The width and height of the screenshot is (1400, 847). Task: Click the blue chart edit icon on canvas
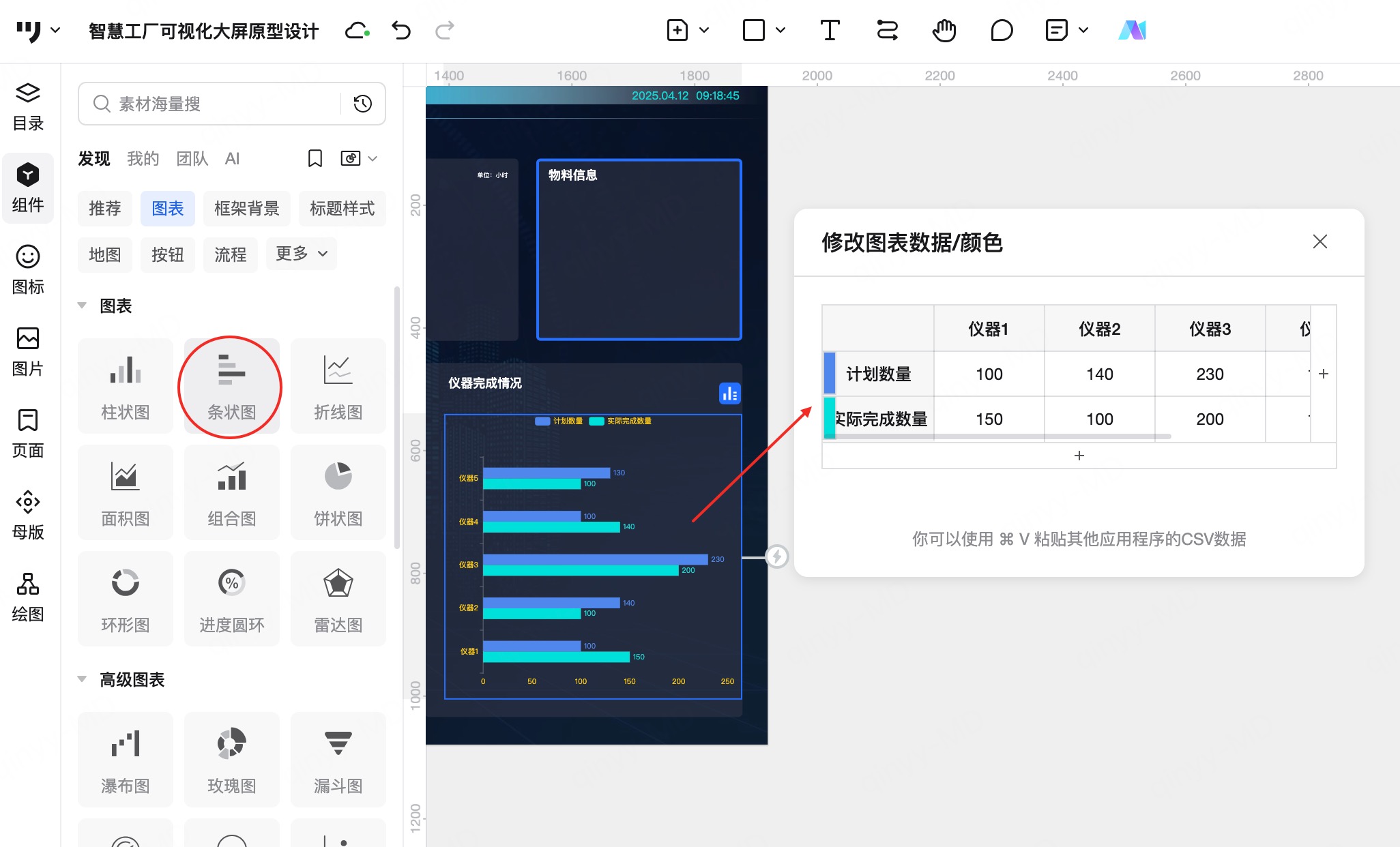click(729, 393)
